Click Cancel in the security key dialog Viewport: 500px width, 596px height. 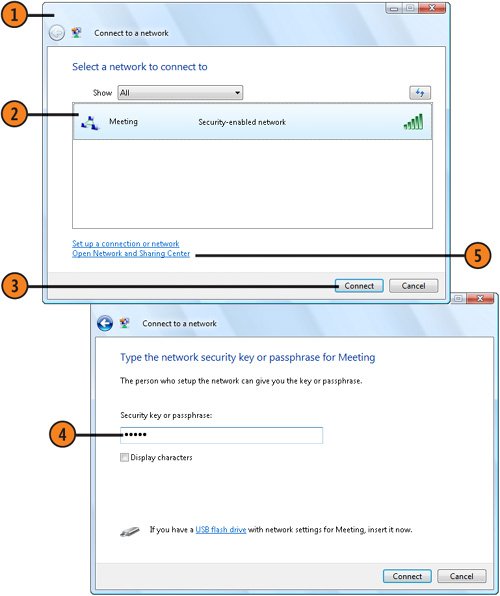click(461, 576)
